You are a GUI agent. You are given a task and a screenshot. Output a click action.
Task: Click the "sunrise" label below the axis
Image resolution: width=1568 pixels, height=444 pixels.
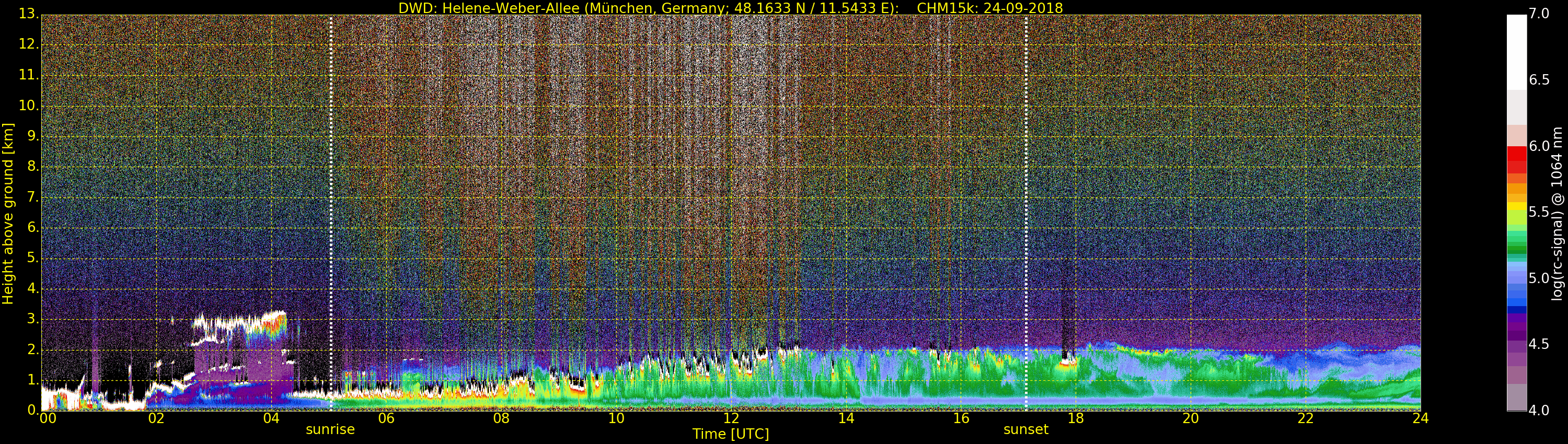click(330, 429)
